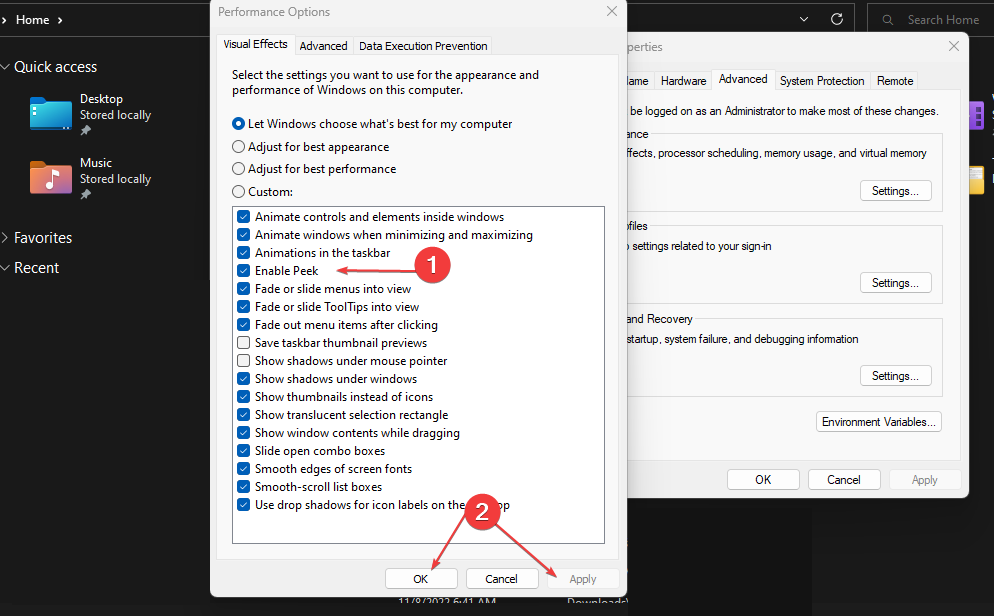Expand the Recent section

(x=6, y=268)
